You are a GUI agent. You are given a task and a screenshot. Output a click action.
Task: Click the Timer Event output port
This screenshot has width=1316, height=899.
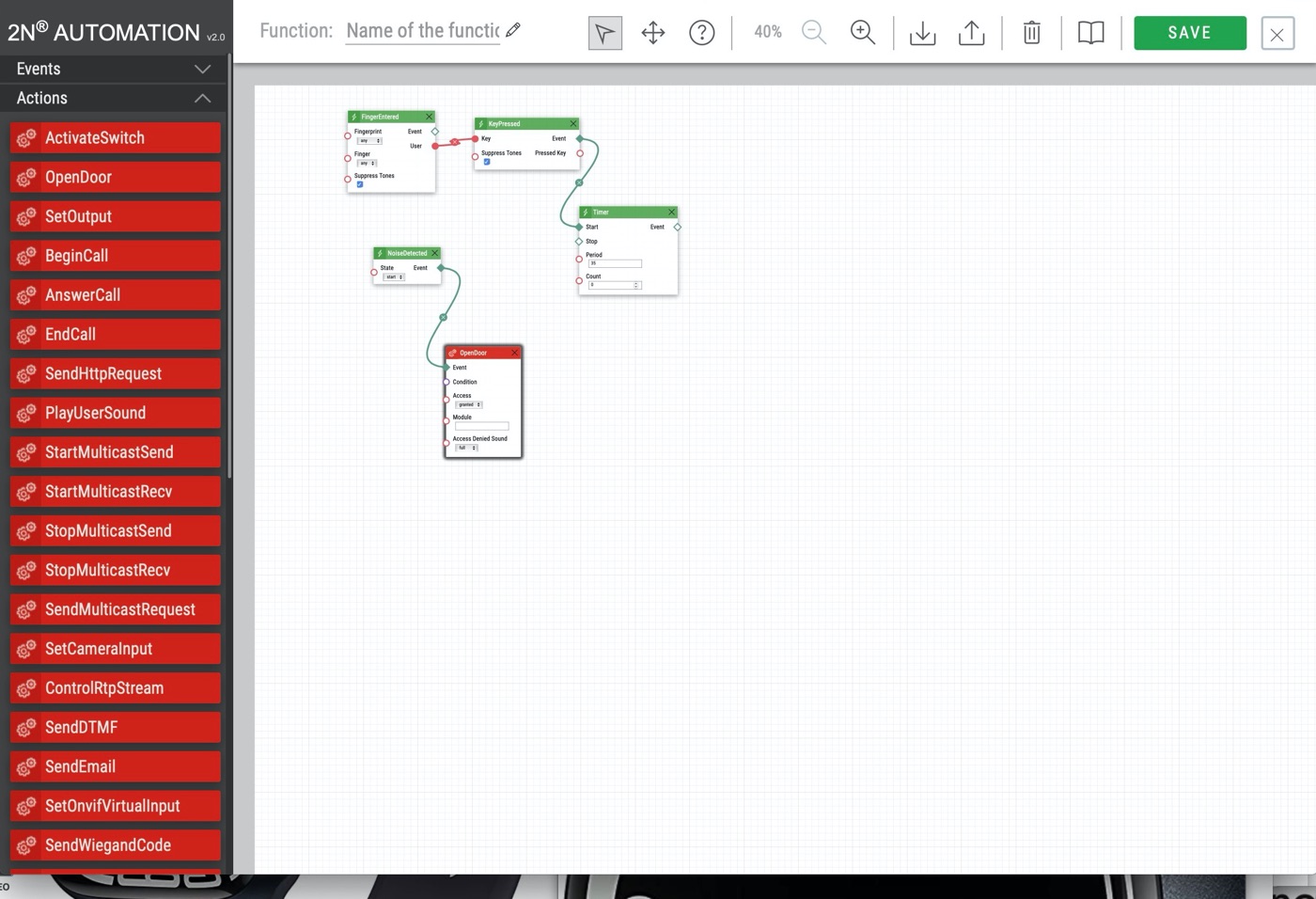678,227
